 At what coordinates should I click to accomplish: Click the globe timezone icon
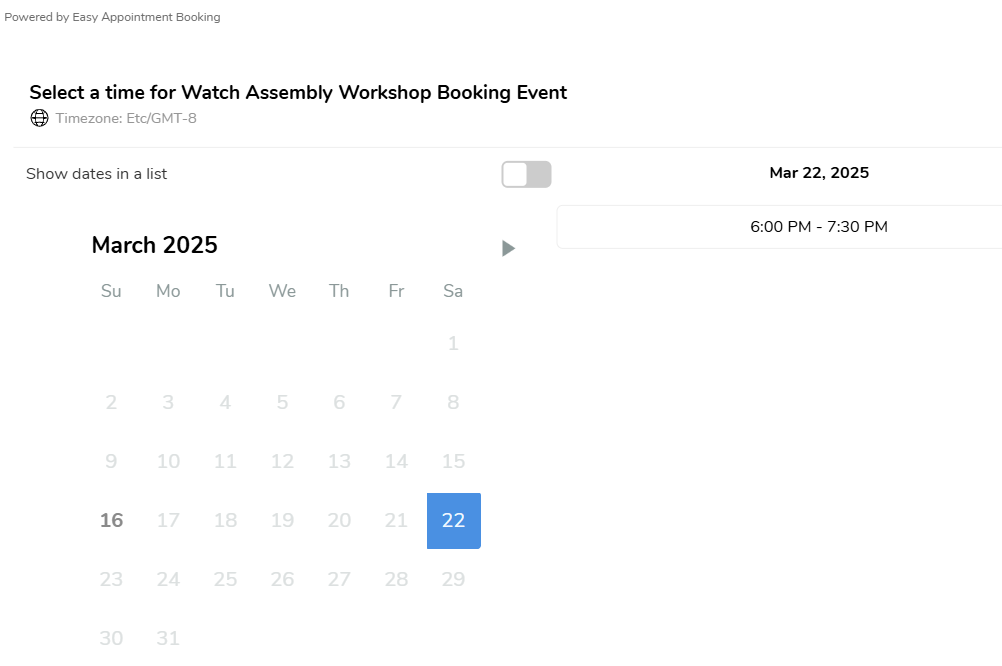click(x=40, y=118)
